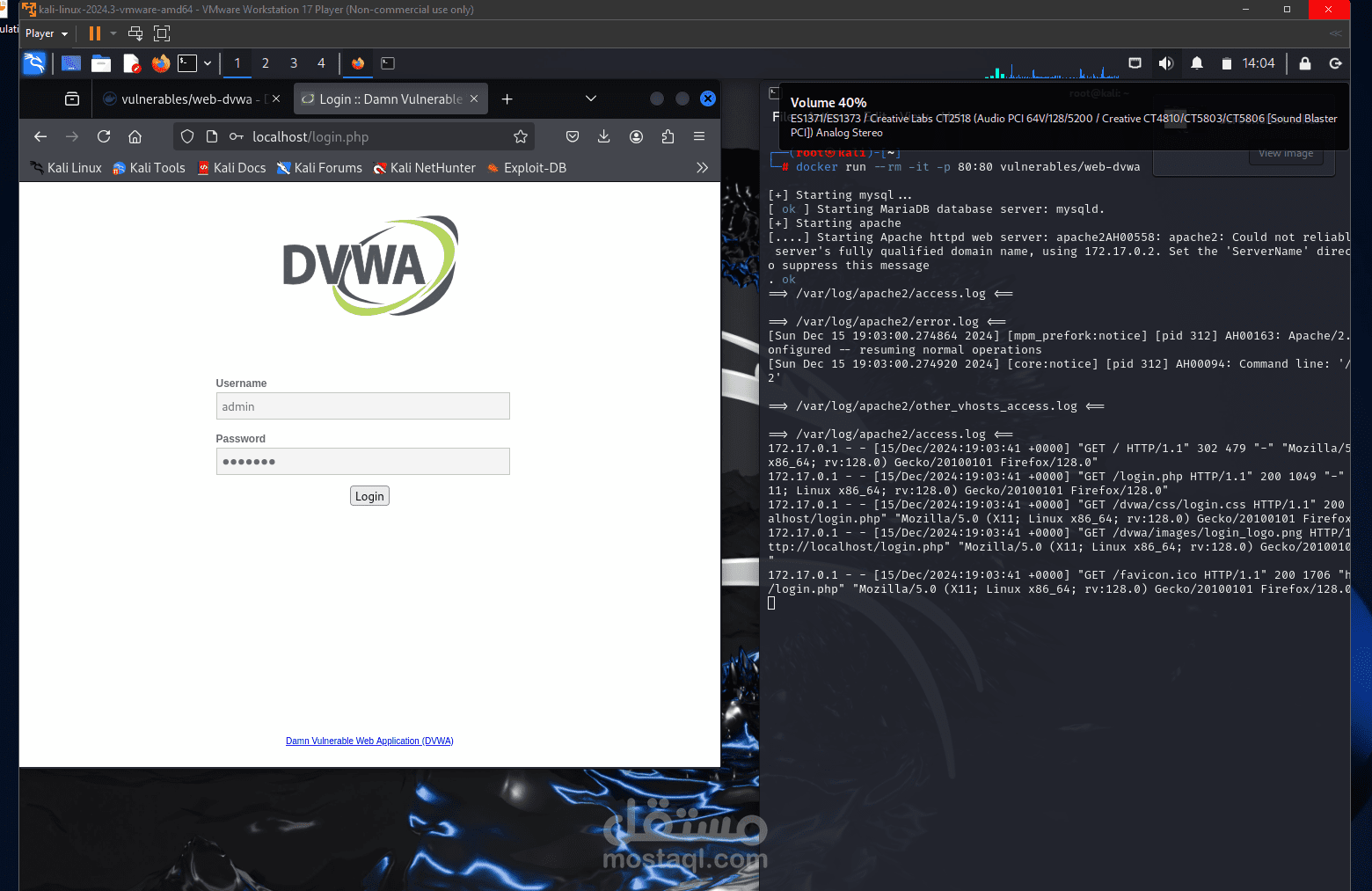
Task: List all tabs dropdown chevron
Action: coord(591,99)
